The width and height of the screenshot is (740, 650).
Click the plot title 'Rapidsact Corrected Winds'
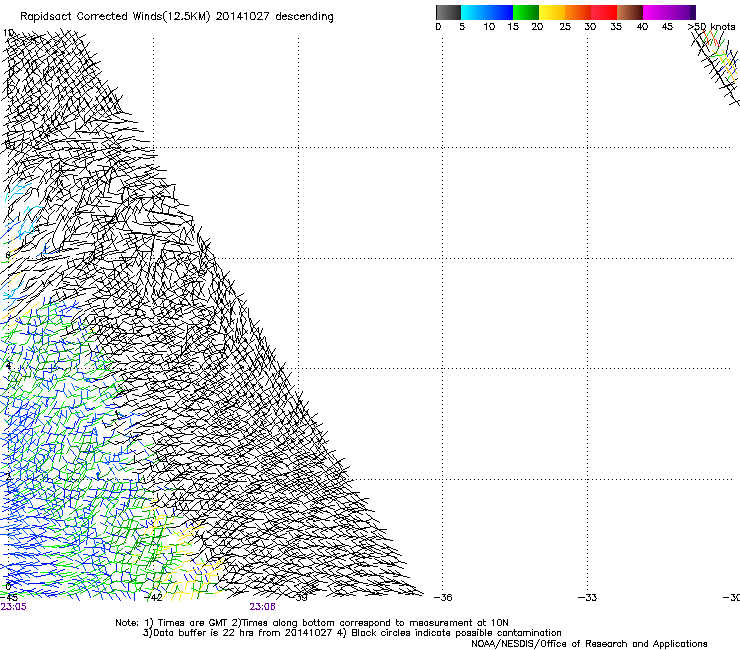pos(91,16)
